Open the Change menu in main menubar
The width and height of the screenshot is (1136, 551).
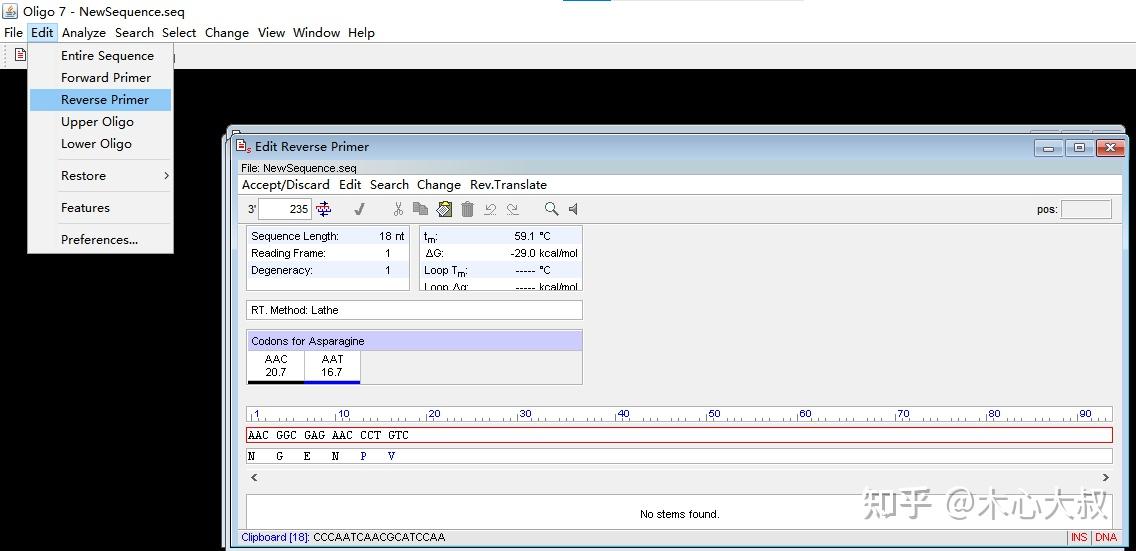[227, 33]
